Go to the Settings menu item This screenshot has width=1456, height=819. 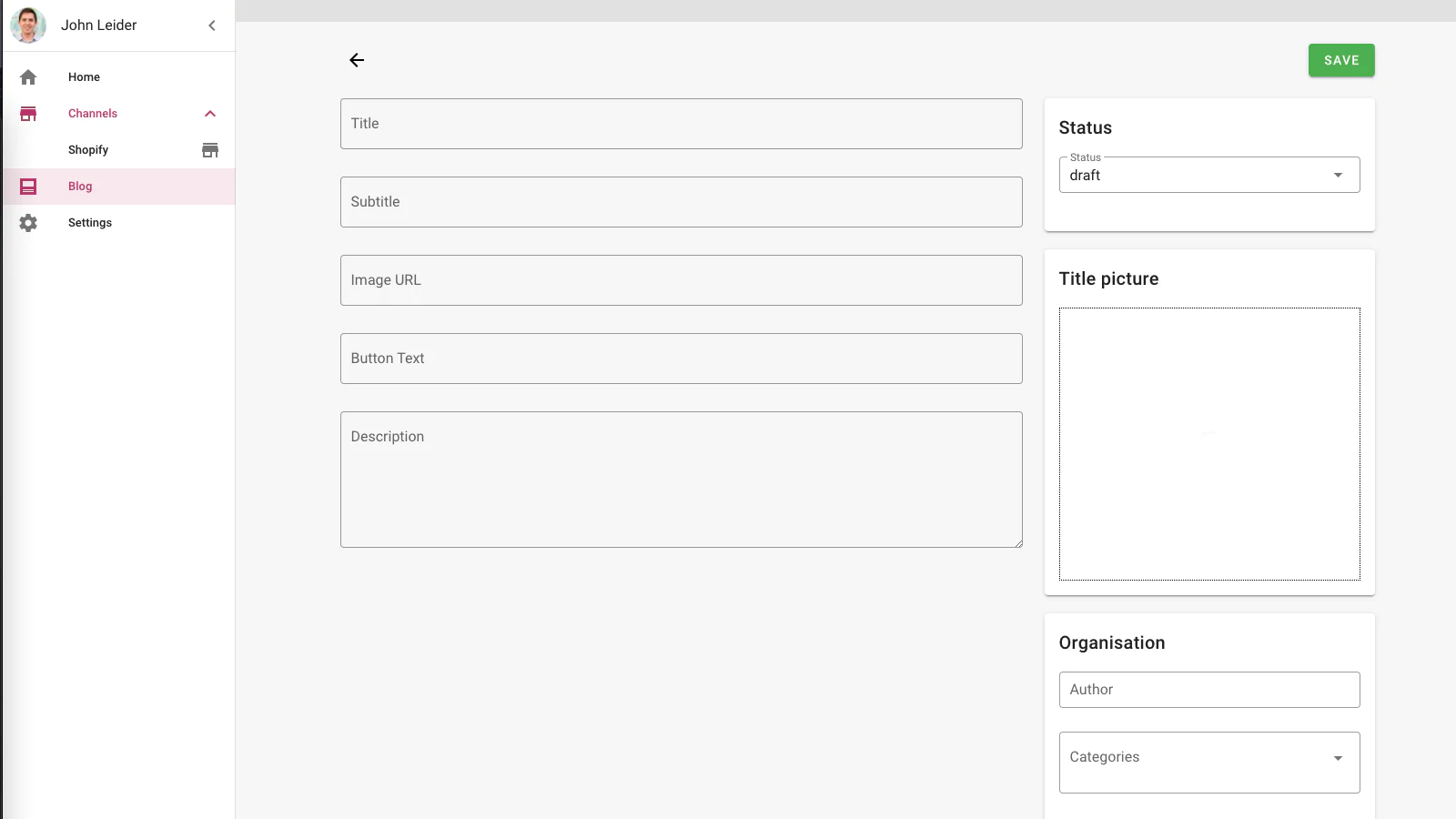tap(90, 223)
